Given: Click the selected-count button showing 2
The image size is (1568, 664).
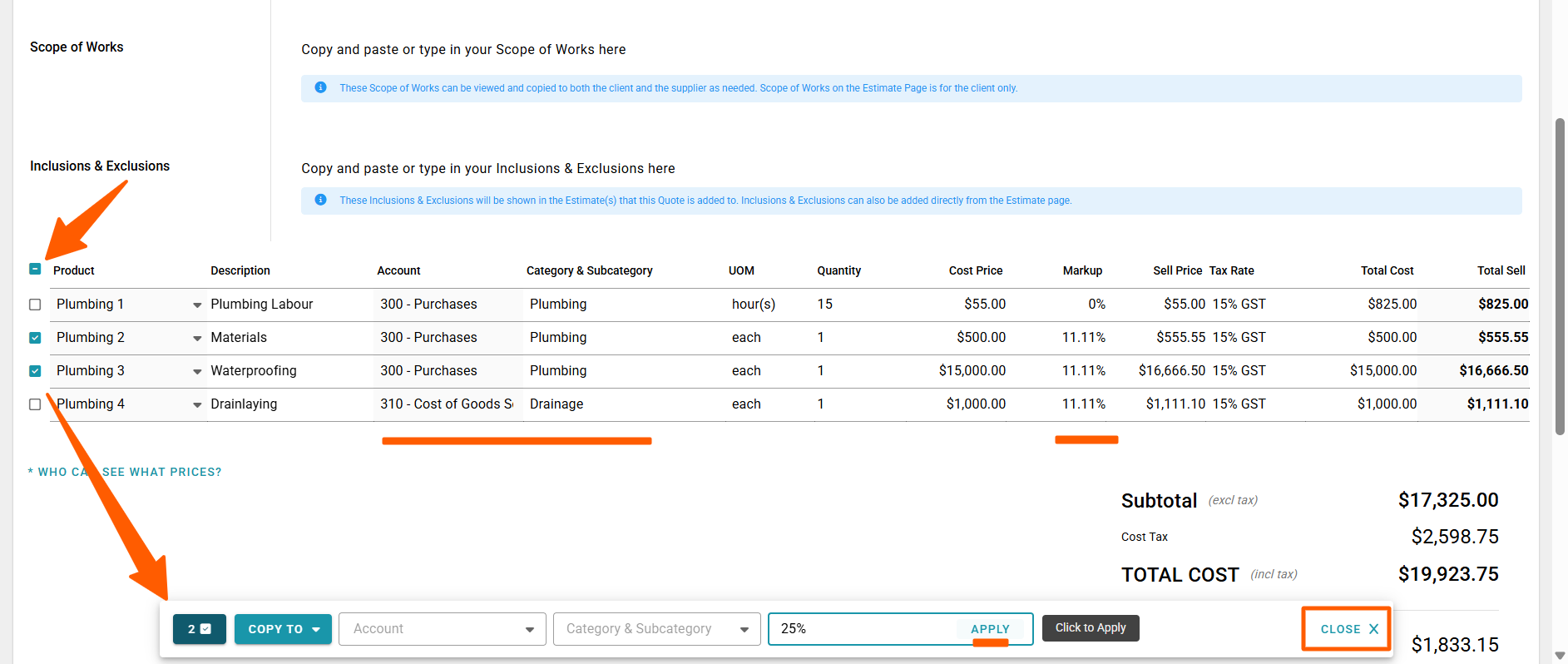Looking at the screenshot, I should click(x=199, y=629).
